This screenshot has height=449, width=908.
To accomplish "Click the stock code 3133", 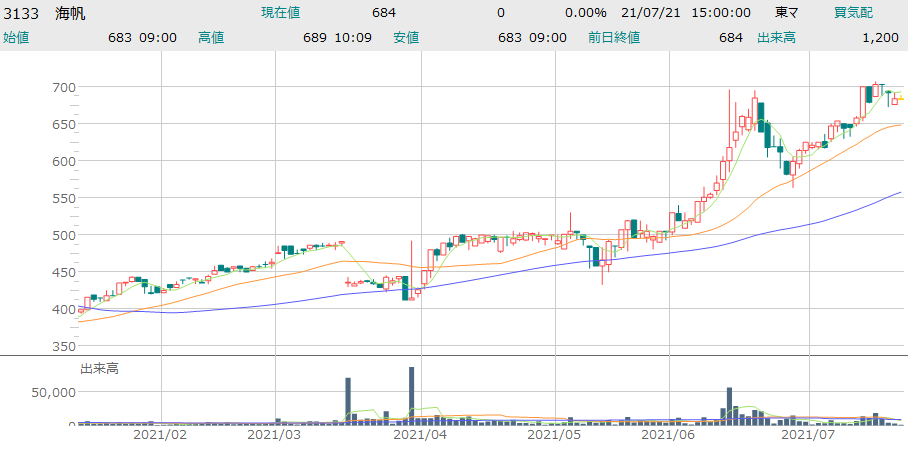I will [x=21, y=13].
